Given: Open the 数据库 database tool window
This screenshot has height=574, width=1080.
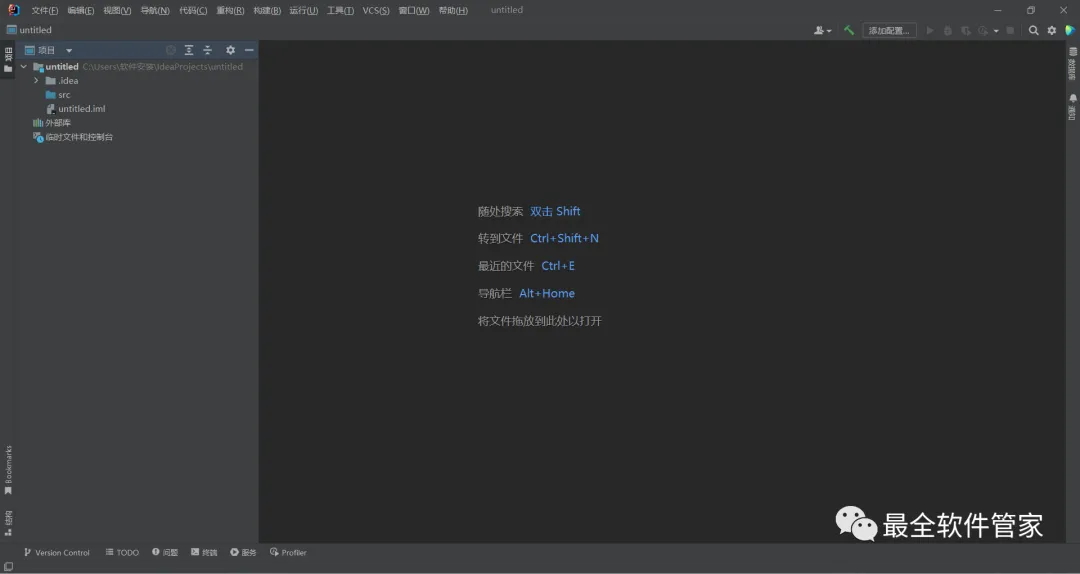Looking at the screenshot, I should [1072, 64].
